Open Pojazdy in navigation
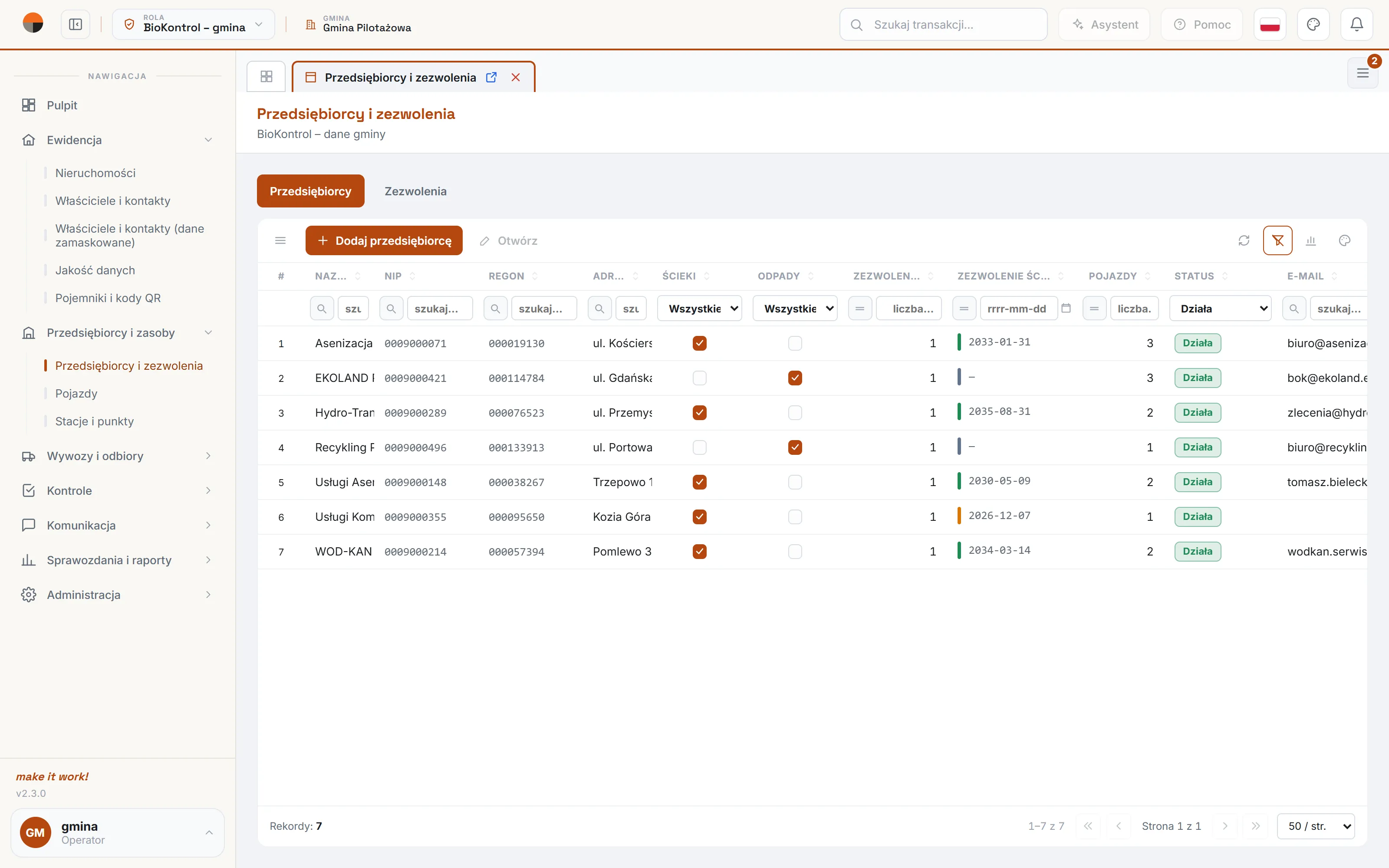 tap(76, 394)
